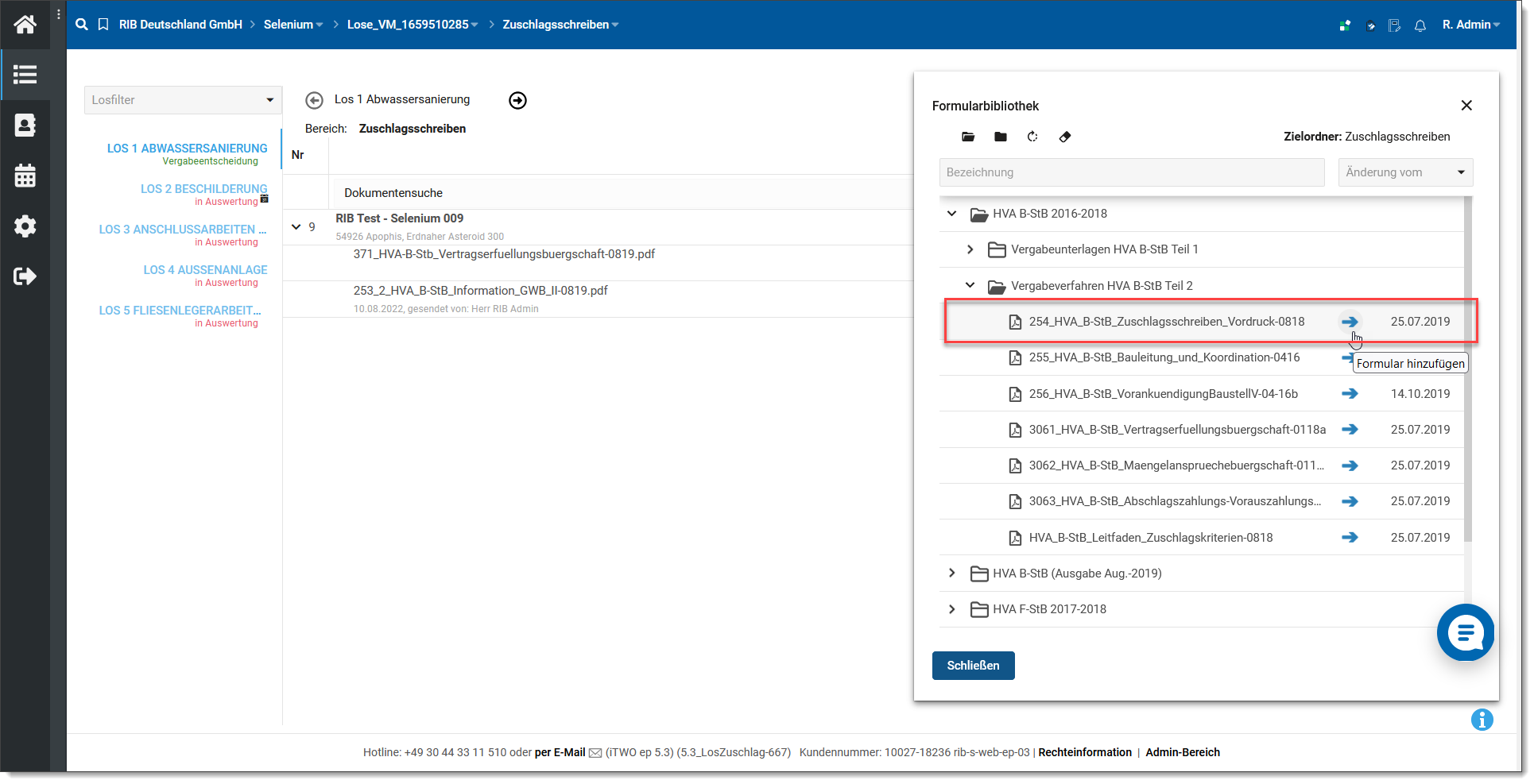
Task: Open the Änderung vom dropdown
Action: click(x=1405, y=172)
